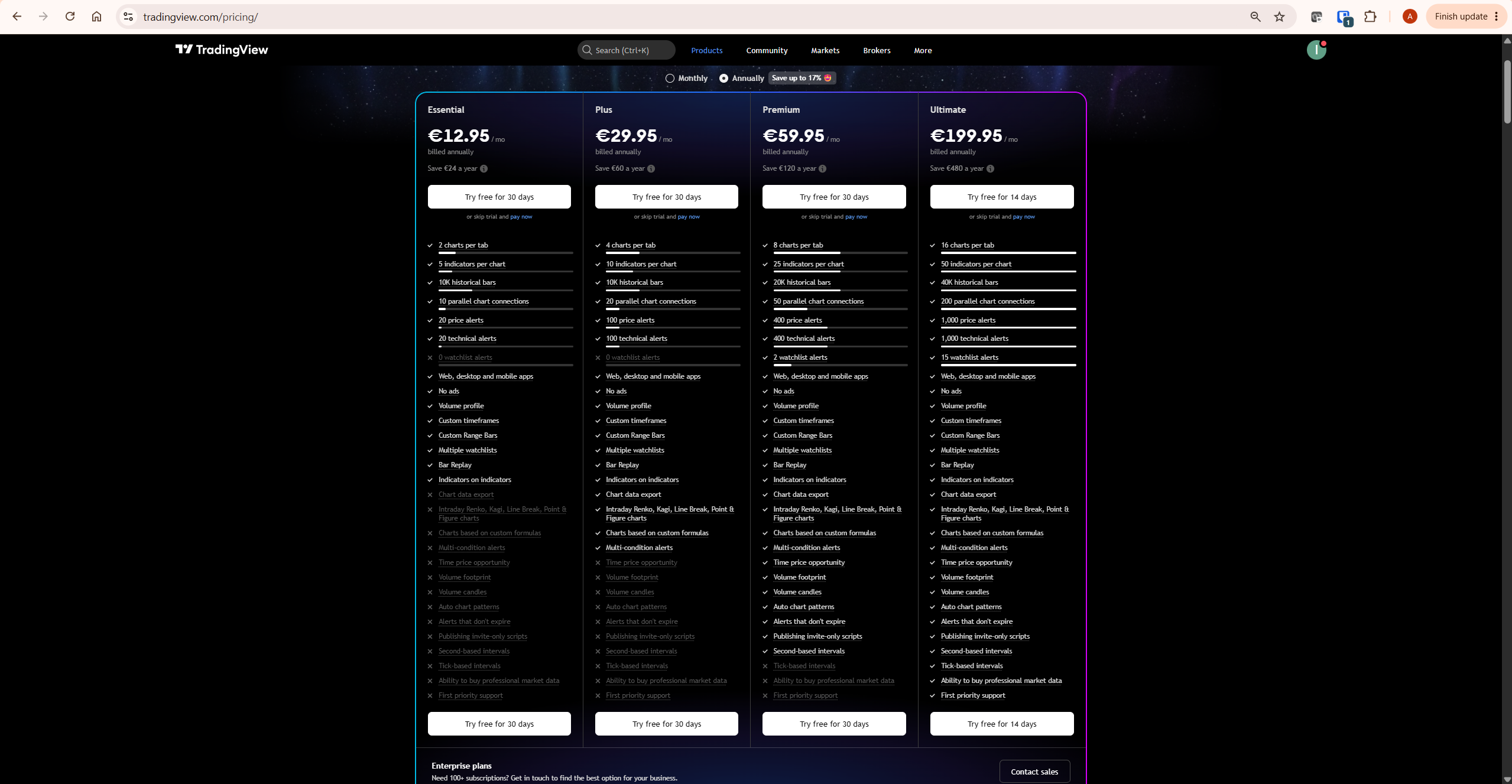Click the TradingView logo
Viewport: 1512px width, 784px height.
(x=222, y=50)
